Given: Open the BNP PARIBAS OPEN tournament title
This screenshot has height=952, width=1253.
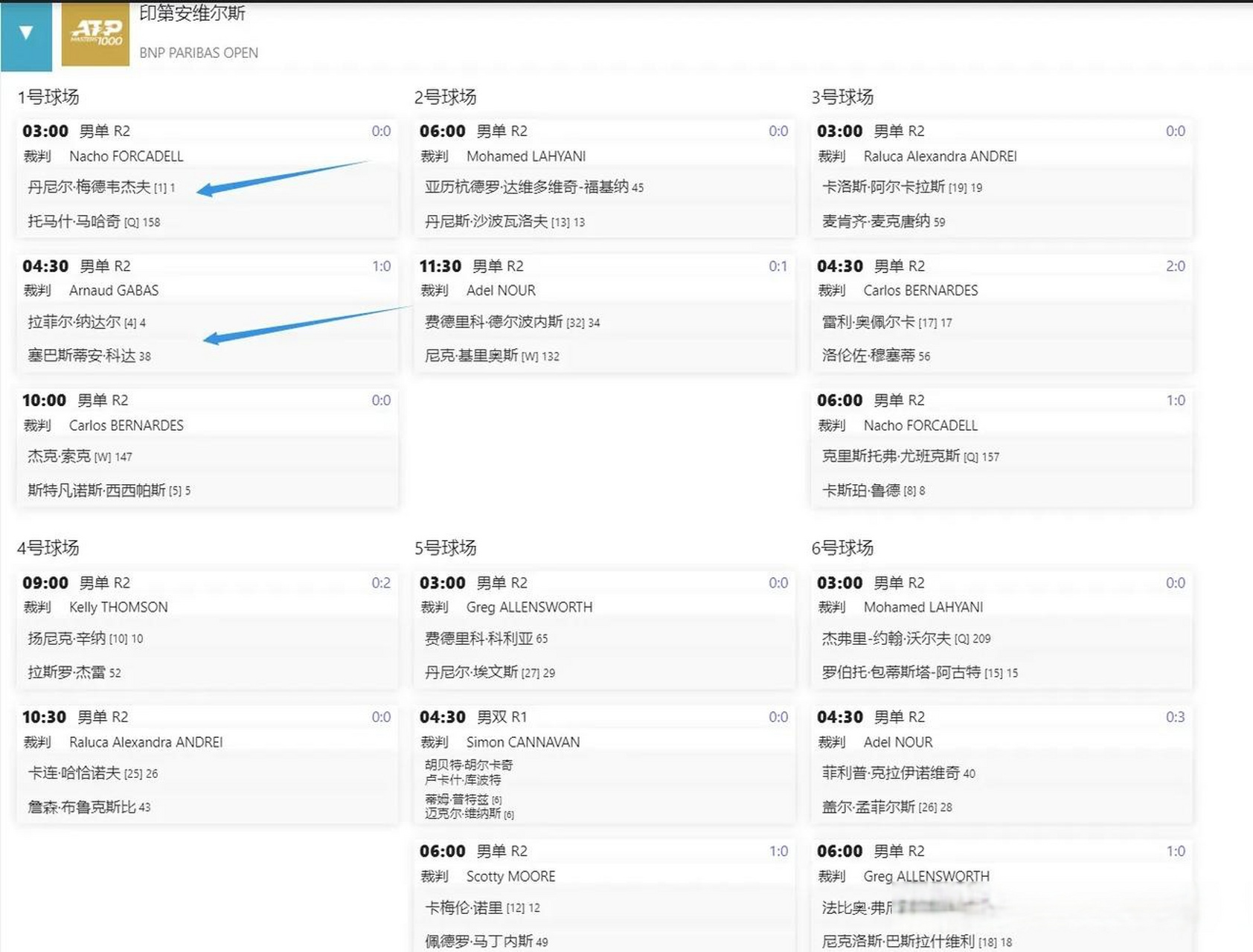Looking at the screenshot, I should [199, 53].
